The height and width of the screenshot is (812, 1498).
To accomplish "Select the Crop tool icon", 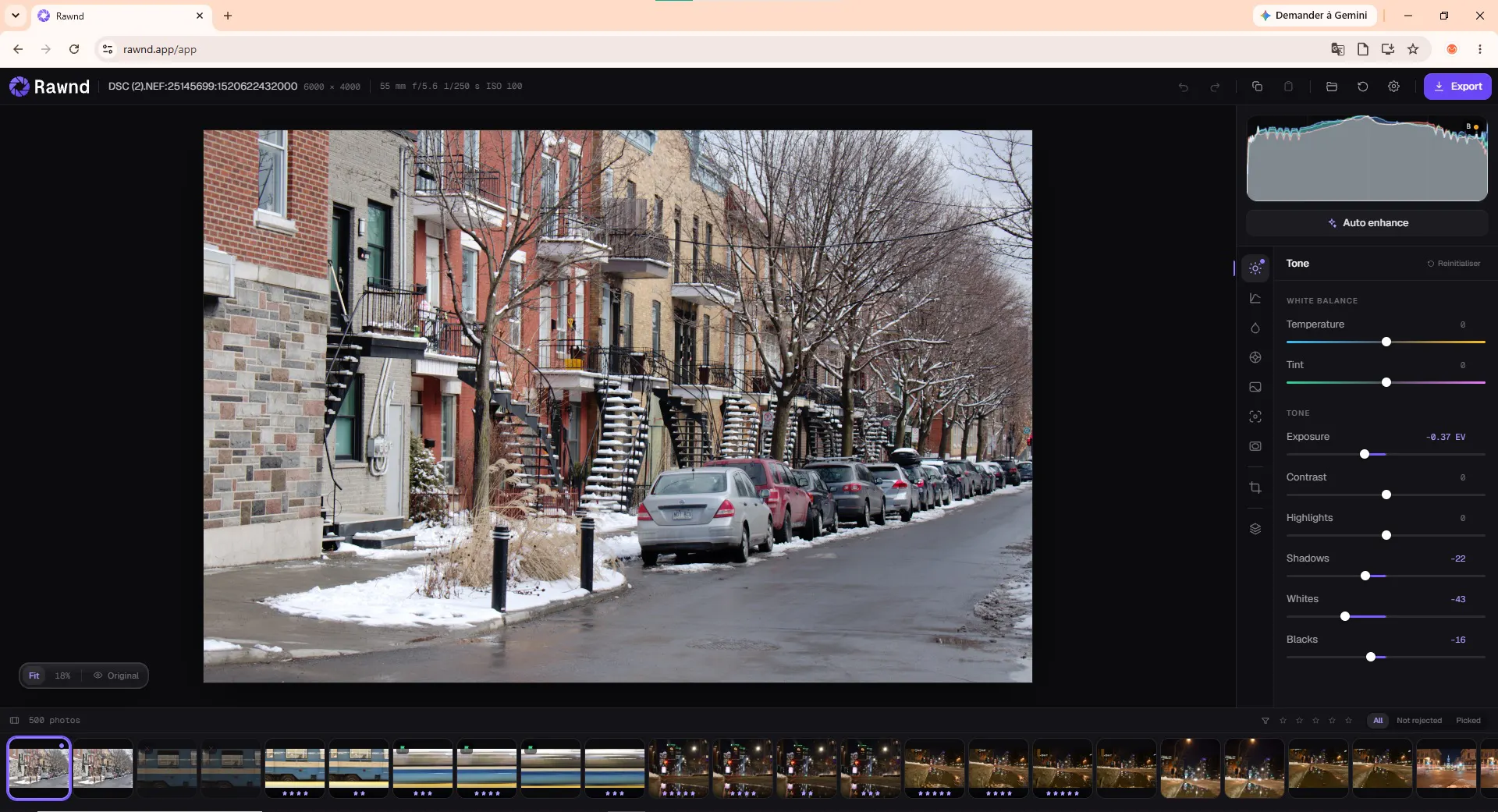I will point(1255,488).
